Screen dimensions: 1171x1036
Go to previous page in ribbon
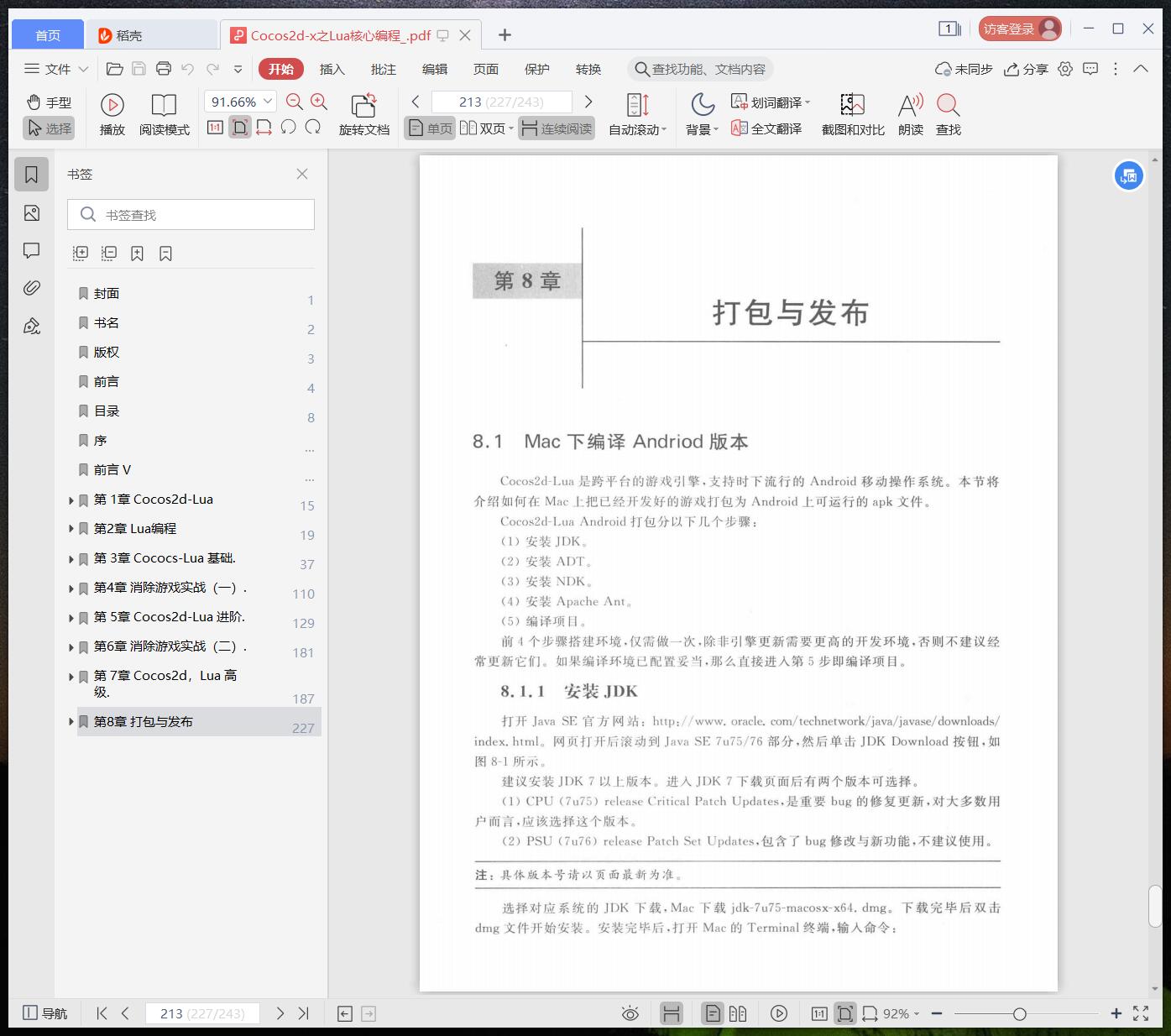tap(416, 102)
